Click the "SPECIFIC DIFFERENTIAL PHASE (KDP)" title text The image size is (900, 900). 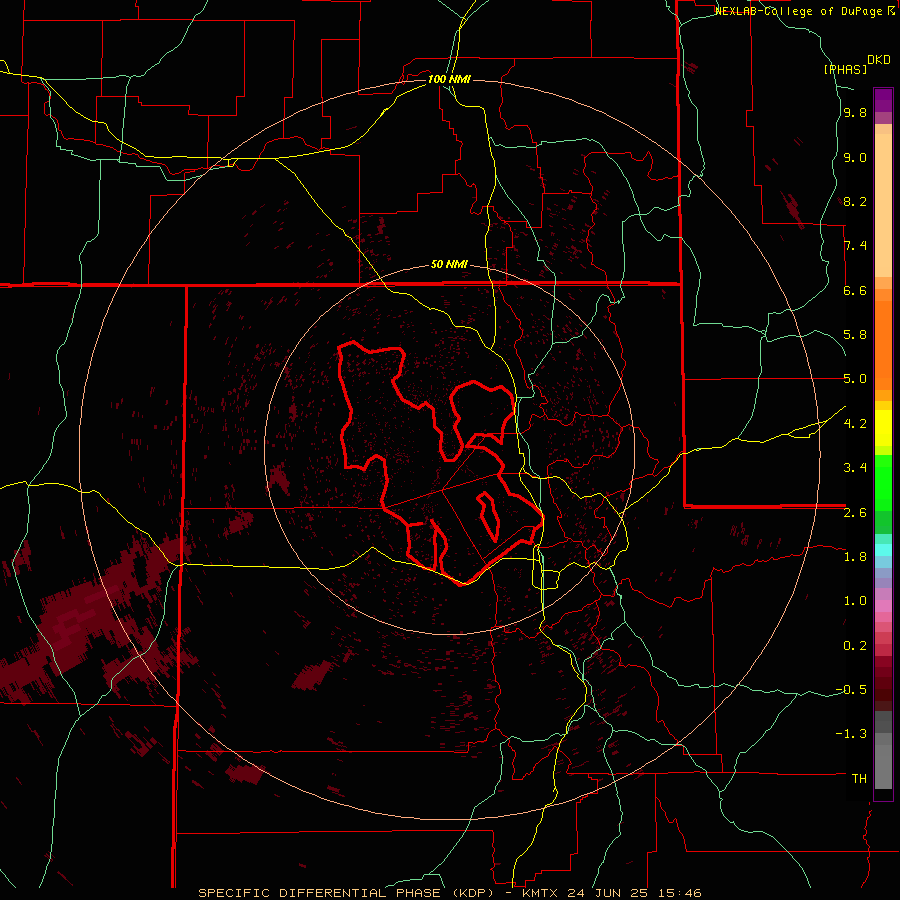[348, 893]
